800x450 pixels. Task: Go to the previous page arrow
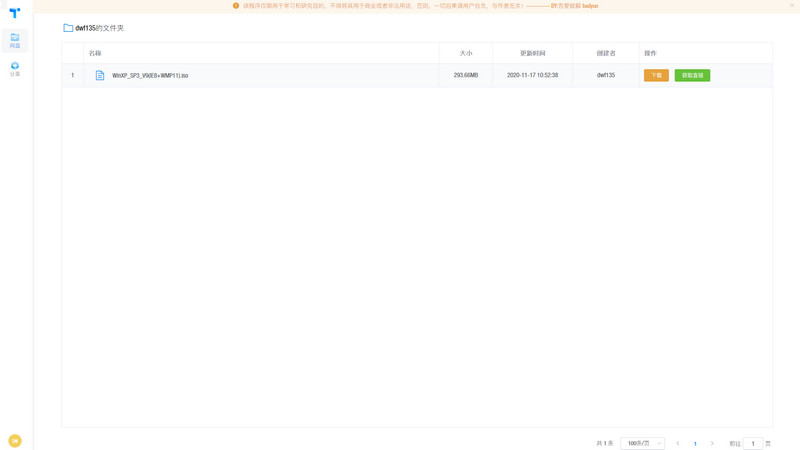point(678,443)
